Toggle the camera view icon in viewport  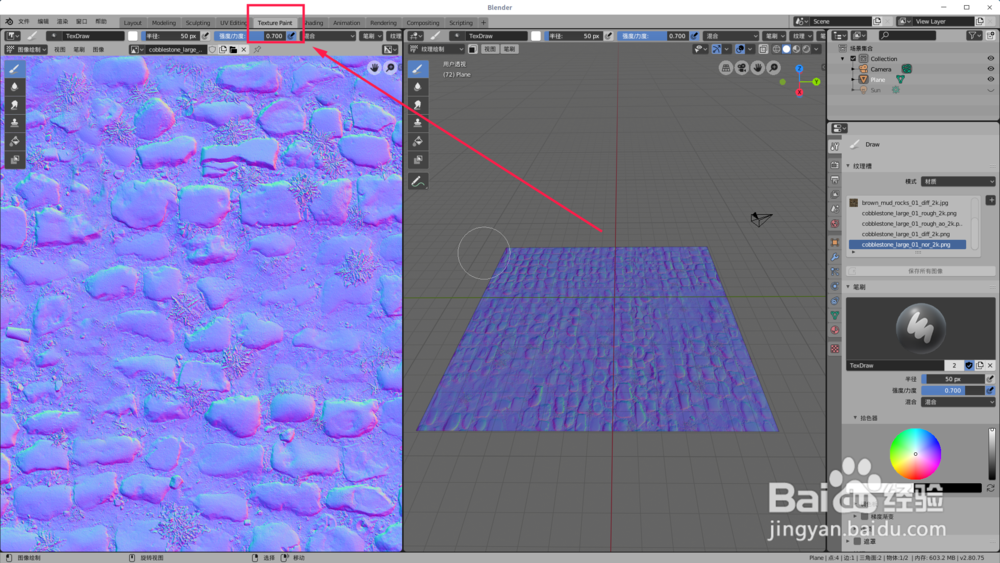click(x=742, y=68)
